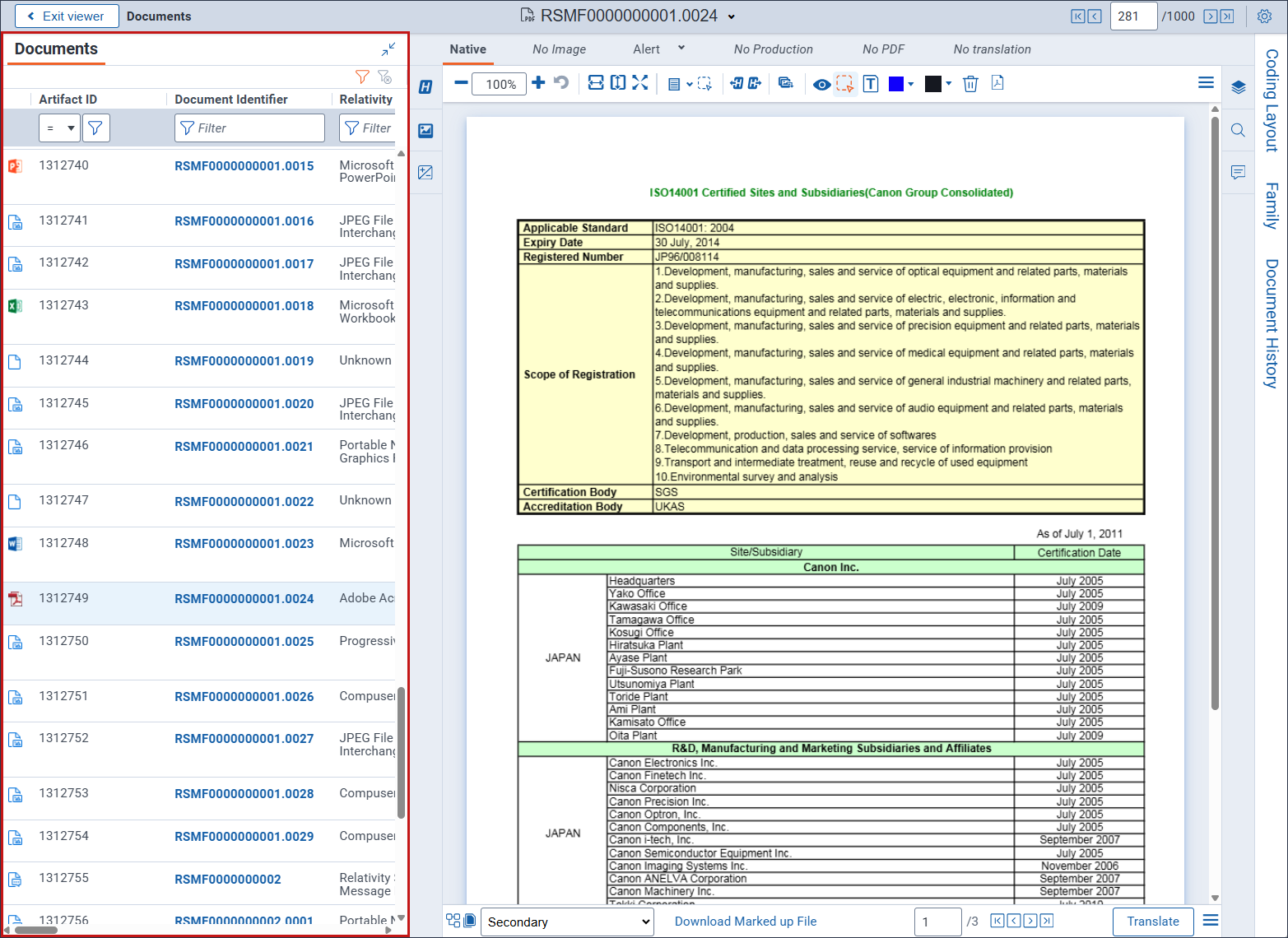Select the No PDF tab
The height and width of the screenshot is (938, 1288).
(x=883, y=49)
